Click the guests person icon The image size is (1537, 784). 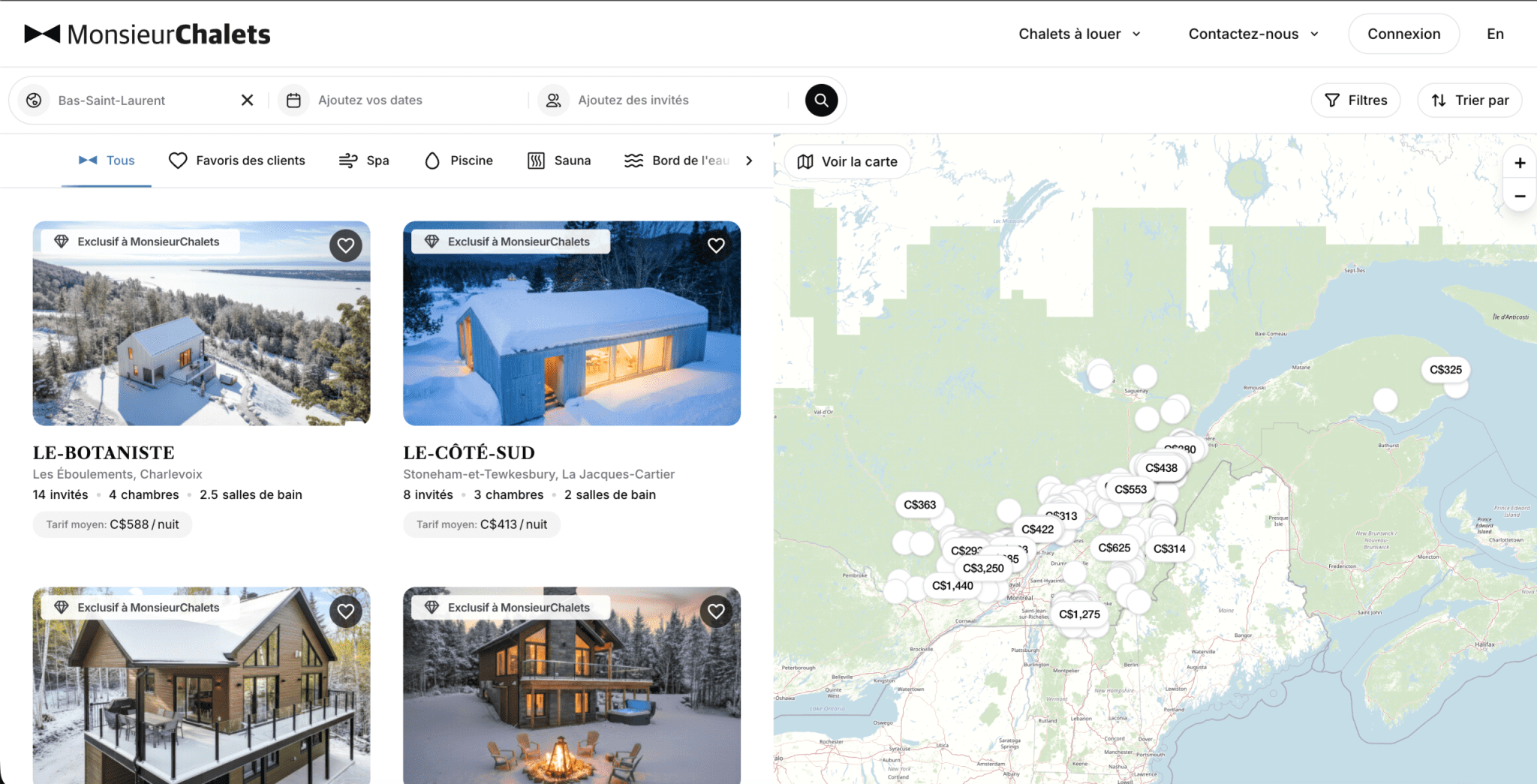[x=553, y=101]
